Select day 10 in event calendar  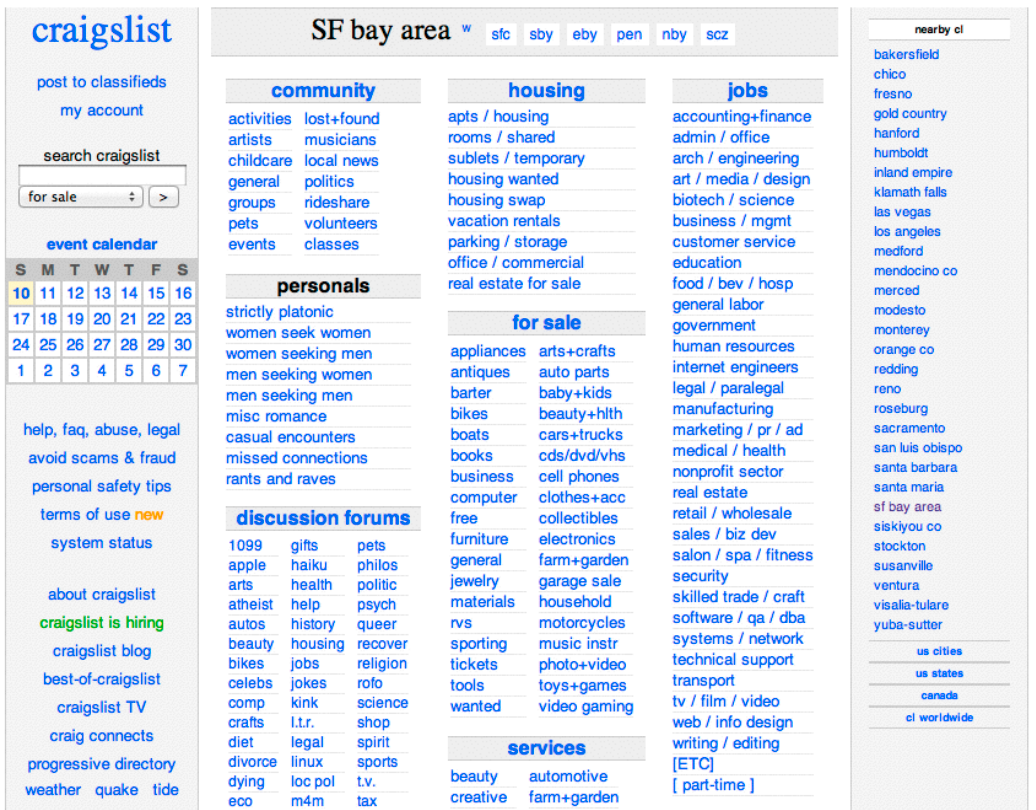(x=21, y=293)
